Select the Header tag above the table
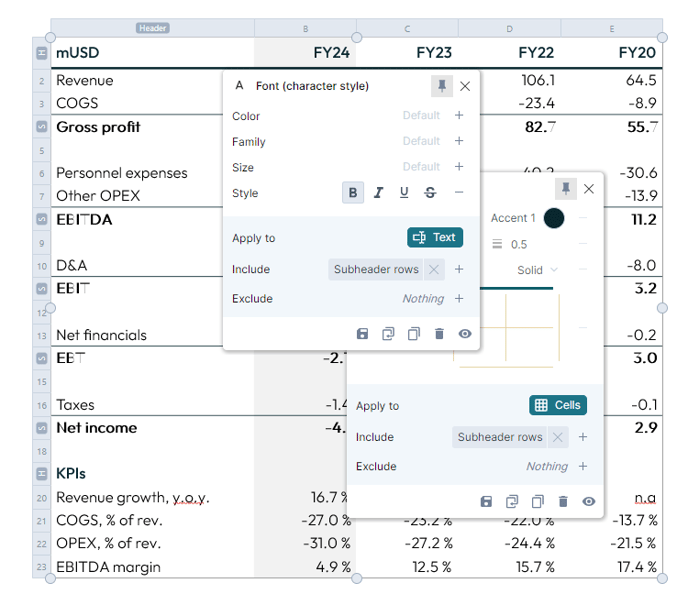 pos(153,28)
